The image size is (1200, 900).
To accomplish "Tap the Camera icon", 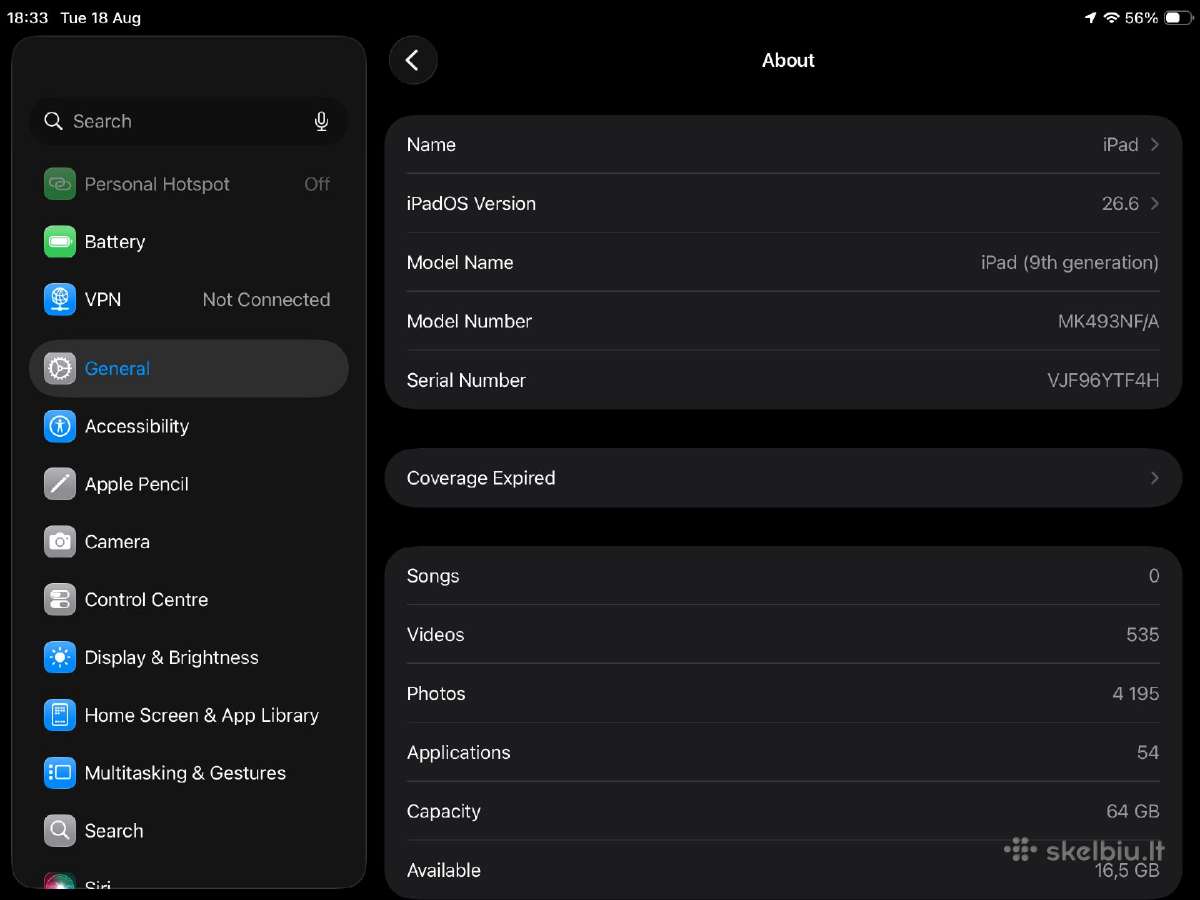I will click(x=60, y=542).
